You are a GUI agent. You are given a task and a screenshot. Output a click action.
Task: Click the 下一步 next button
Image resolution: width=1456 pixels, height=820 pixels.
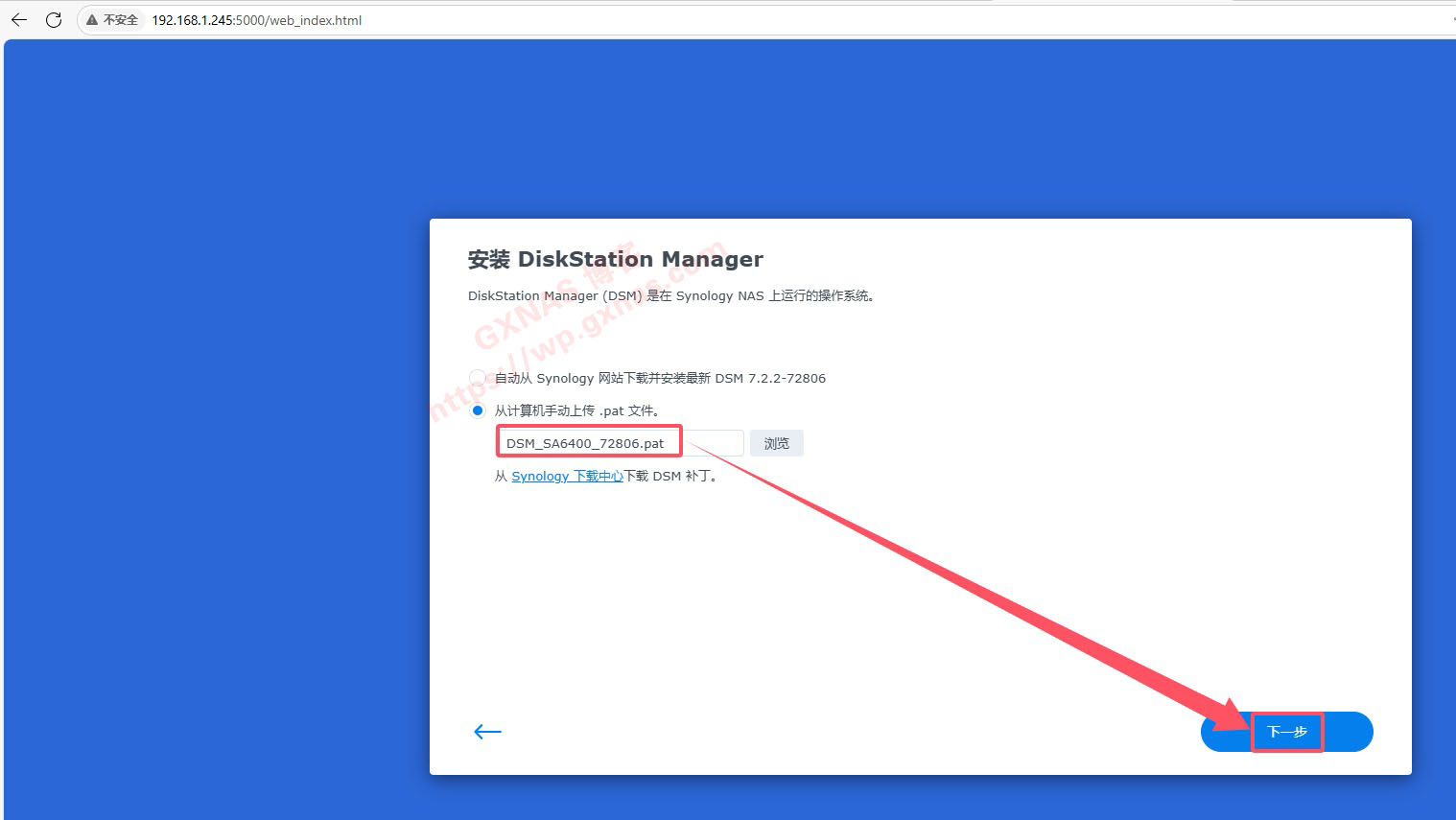click(x=1286, y=732)
